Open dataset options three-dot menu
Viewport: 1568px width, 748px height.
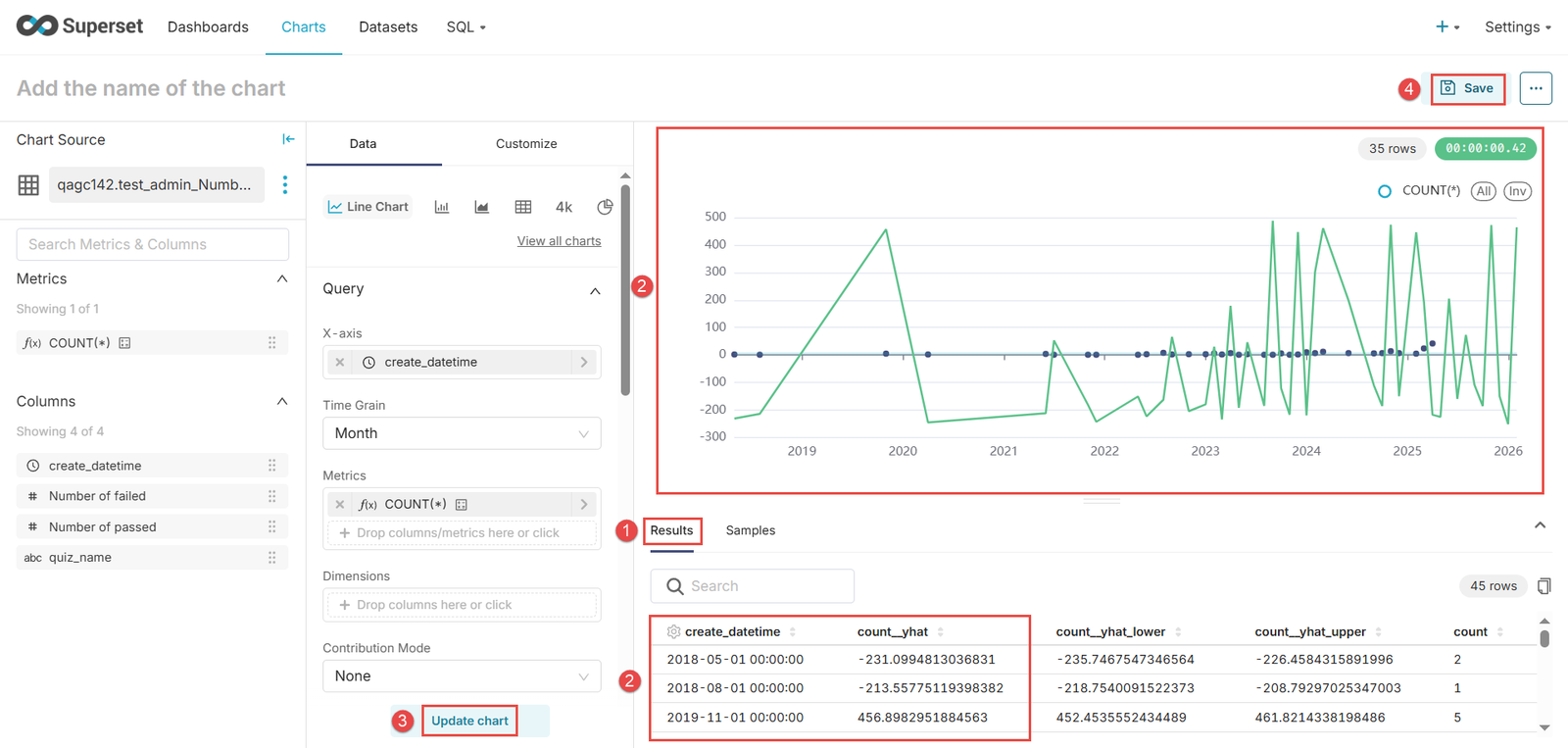click(x=285, y=184)
